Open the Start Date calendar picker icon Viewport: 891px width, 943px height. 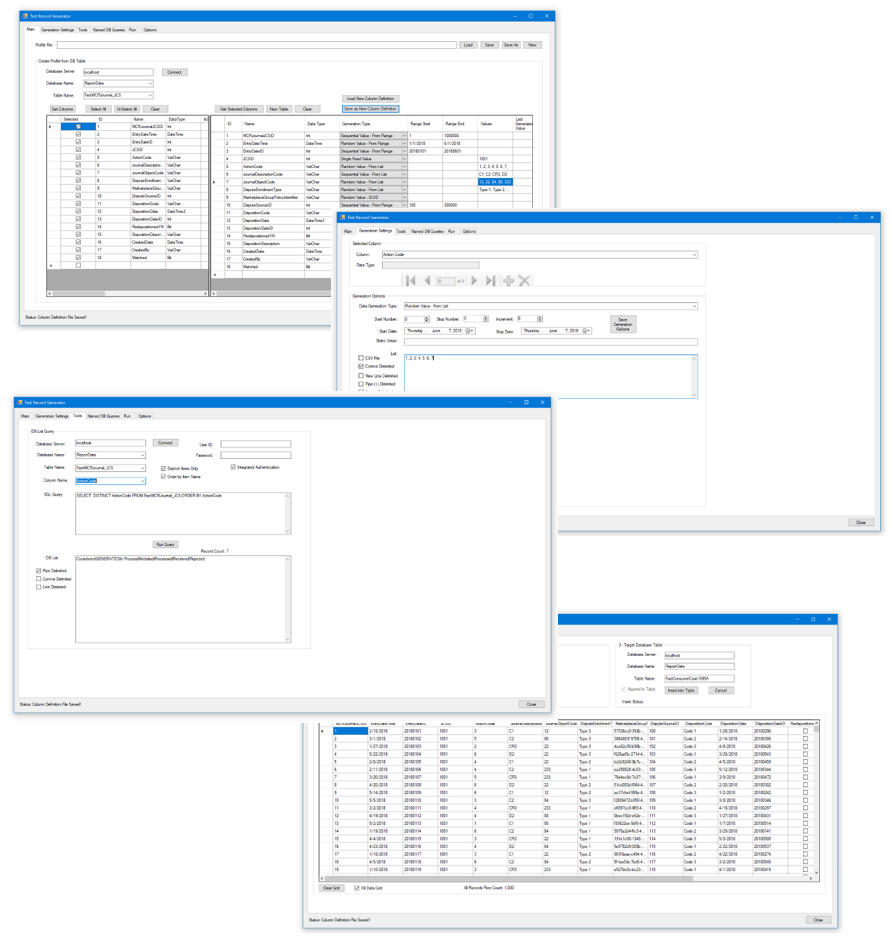[x=466, y=330]
